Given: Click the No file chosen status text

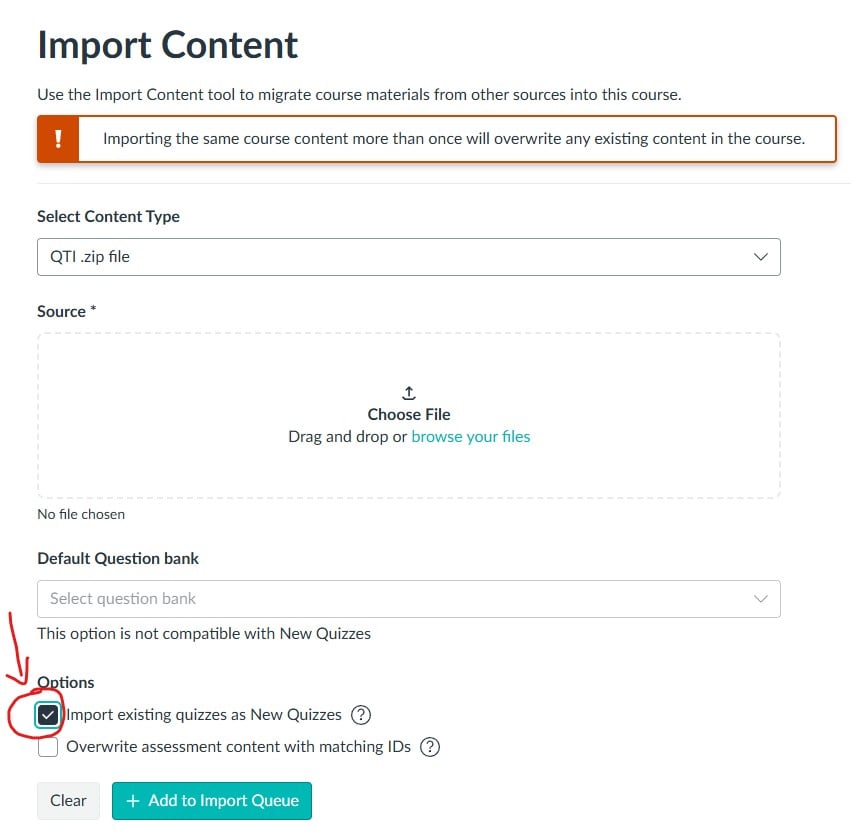Looking at the screenshot, I should click(x=81, y=514).
